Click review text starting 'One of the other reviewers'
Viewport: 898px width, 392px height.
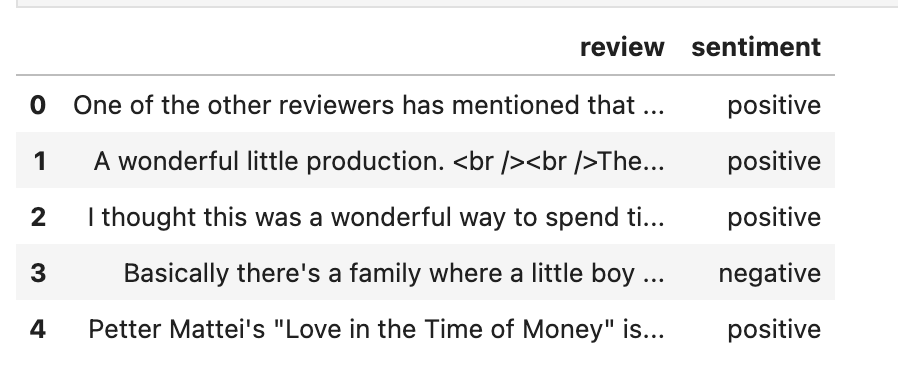[x=369, y=105]
